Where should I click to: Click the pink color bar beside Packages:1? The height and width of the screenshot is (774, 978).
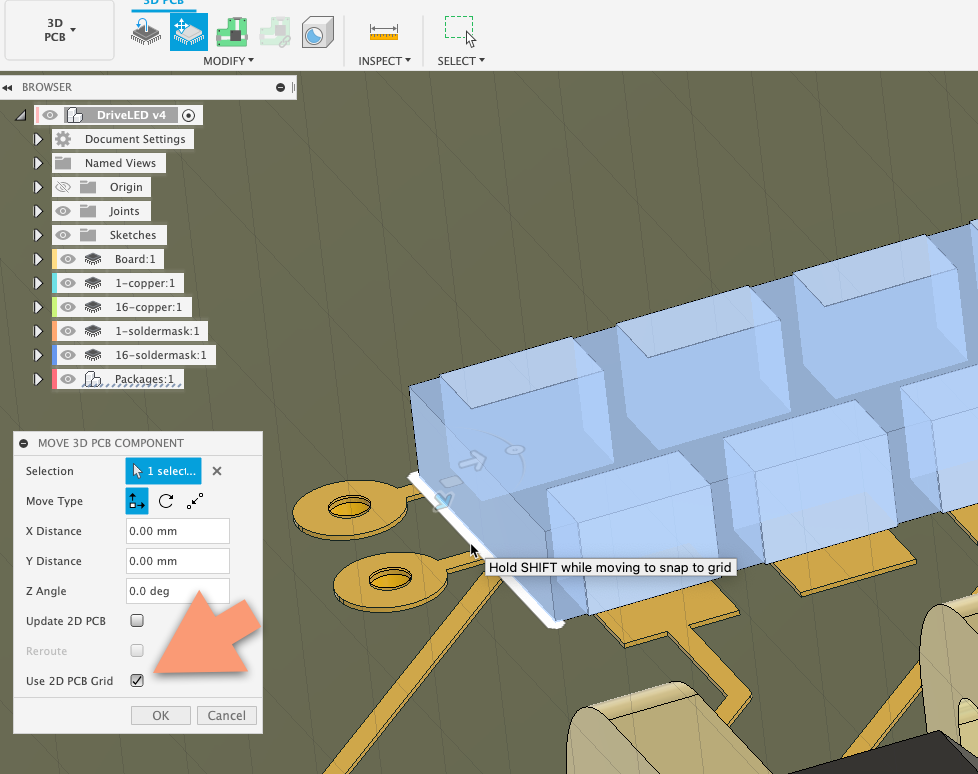coord(55,379)
